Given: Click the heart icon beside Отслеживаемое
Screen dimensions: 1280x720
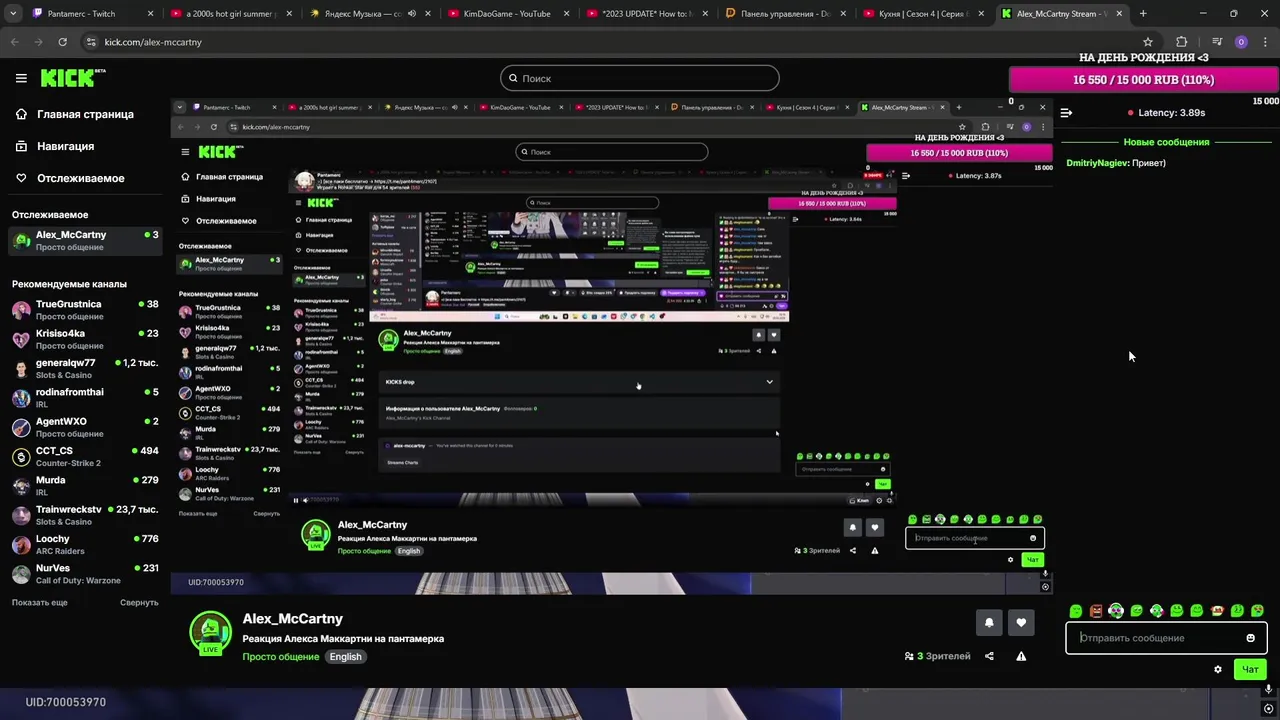Looking at the screenshot, I should pos(21,178).
